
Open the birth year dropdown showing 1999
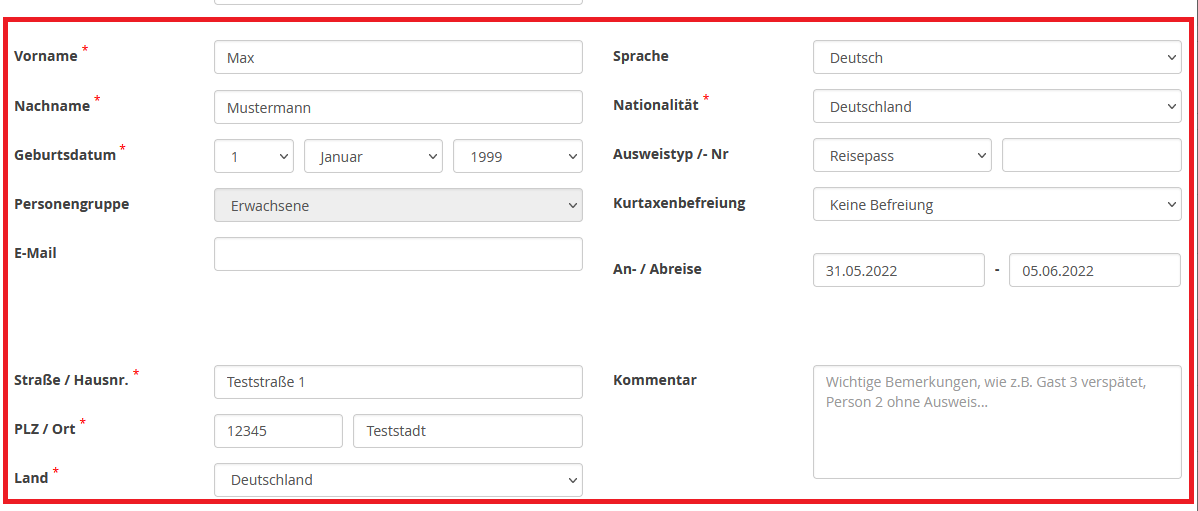pos(517,156)
